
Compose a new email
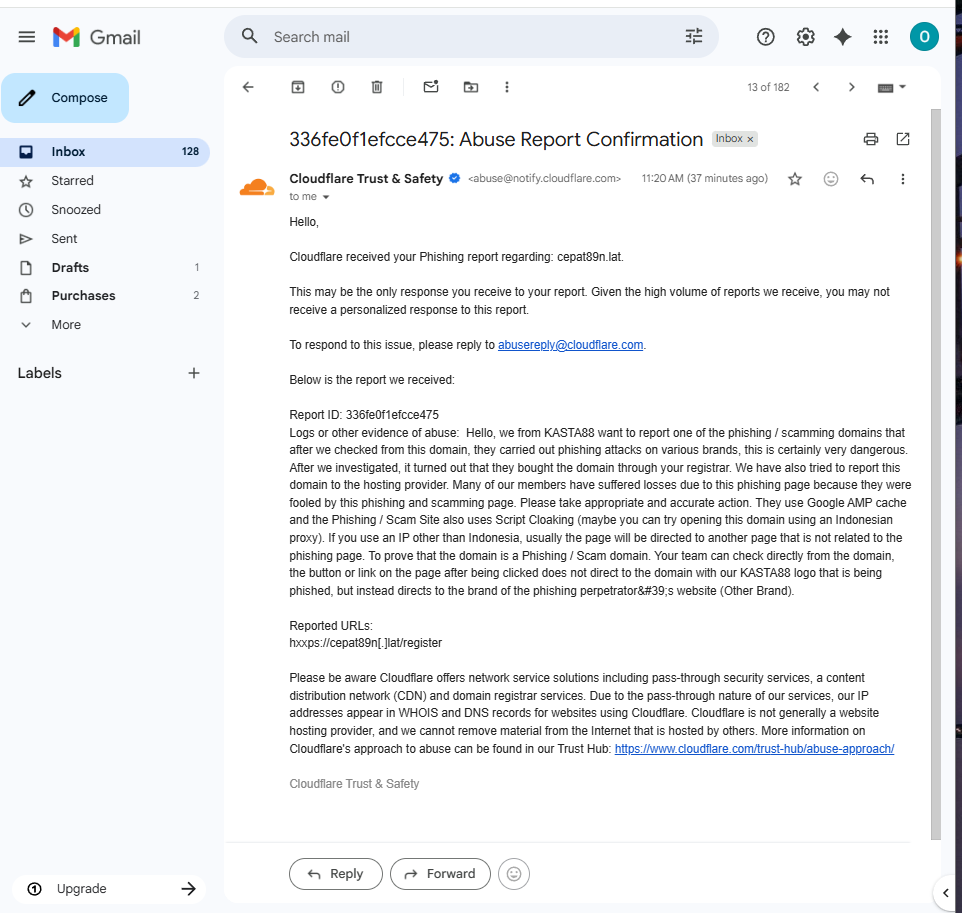click(65, 98)
